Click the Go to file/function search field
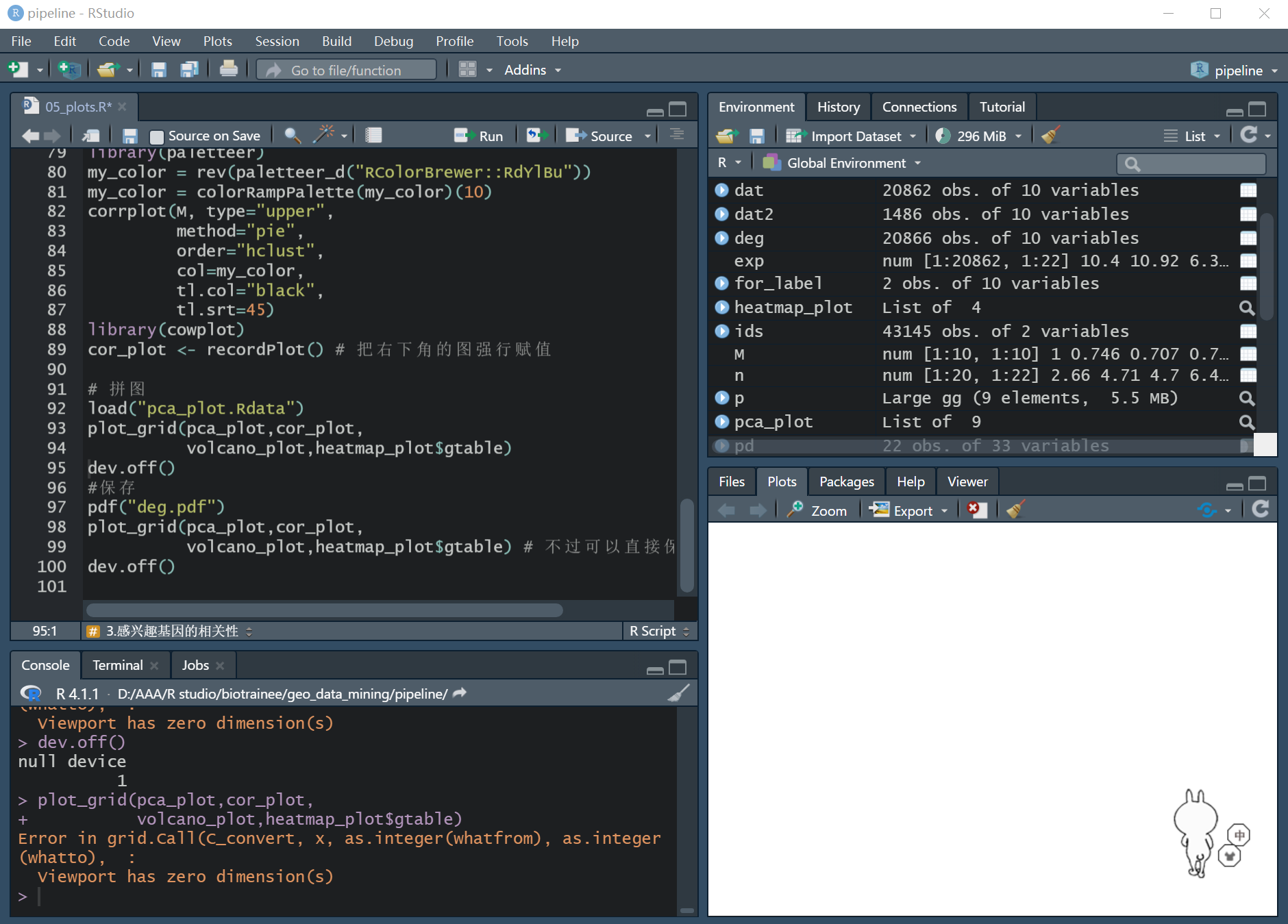Viewport: 1288px width, 924px height. 346,69
